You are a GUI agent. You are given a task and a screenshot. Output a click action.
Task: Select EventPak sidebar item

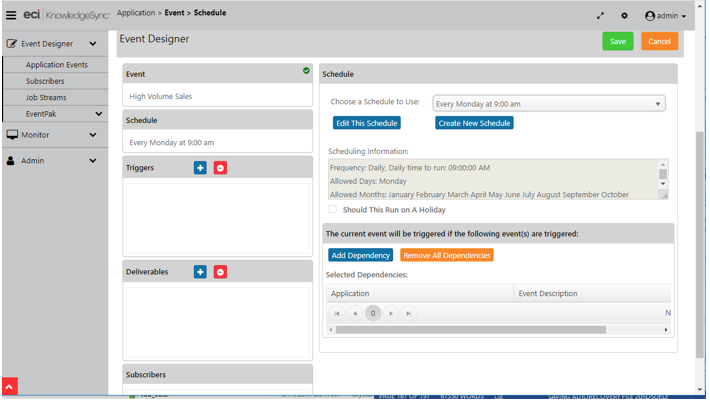click(x=41, y=114)
